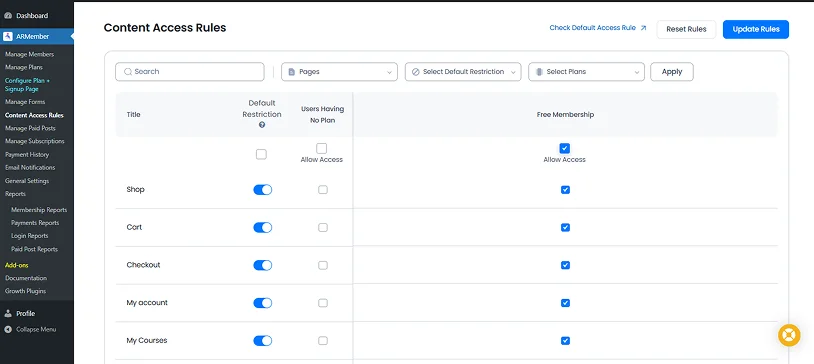This screenshot has width=814, height=364.
Task: Check No Plan access for Cart
Action: coord(323,227)
